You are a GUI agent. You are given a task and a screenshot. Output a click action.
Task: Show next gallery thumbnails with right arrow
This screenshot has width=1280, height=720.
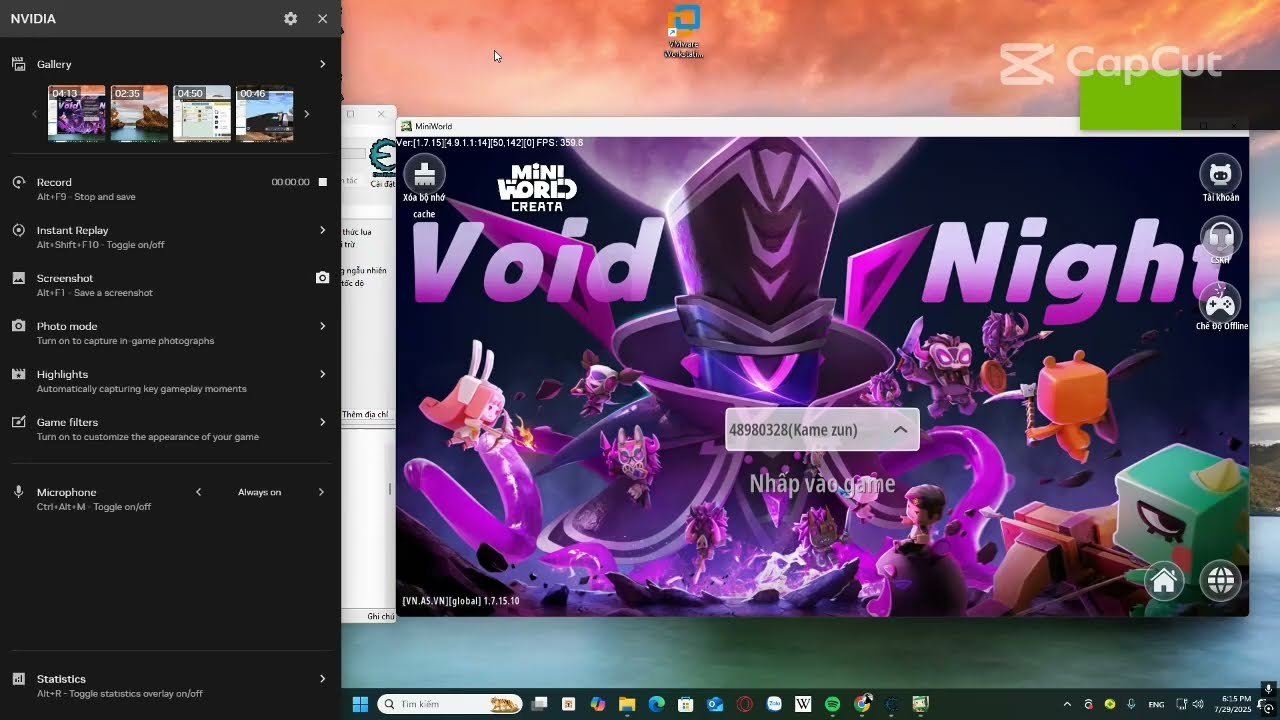(306, 114)
